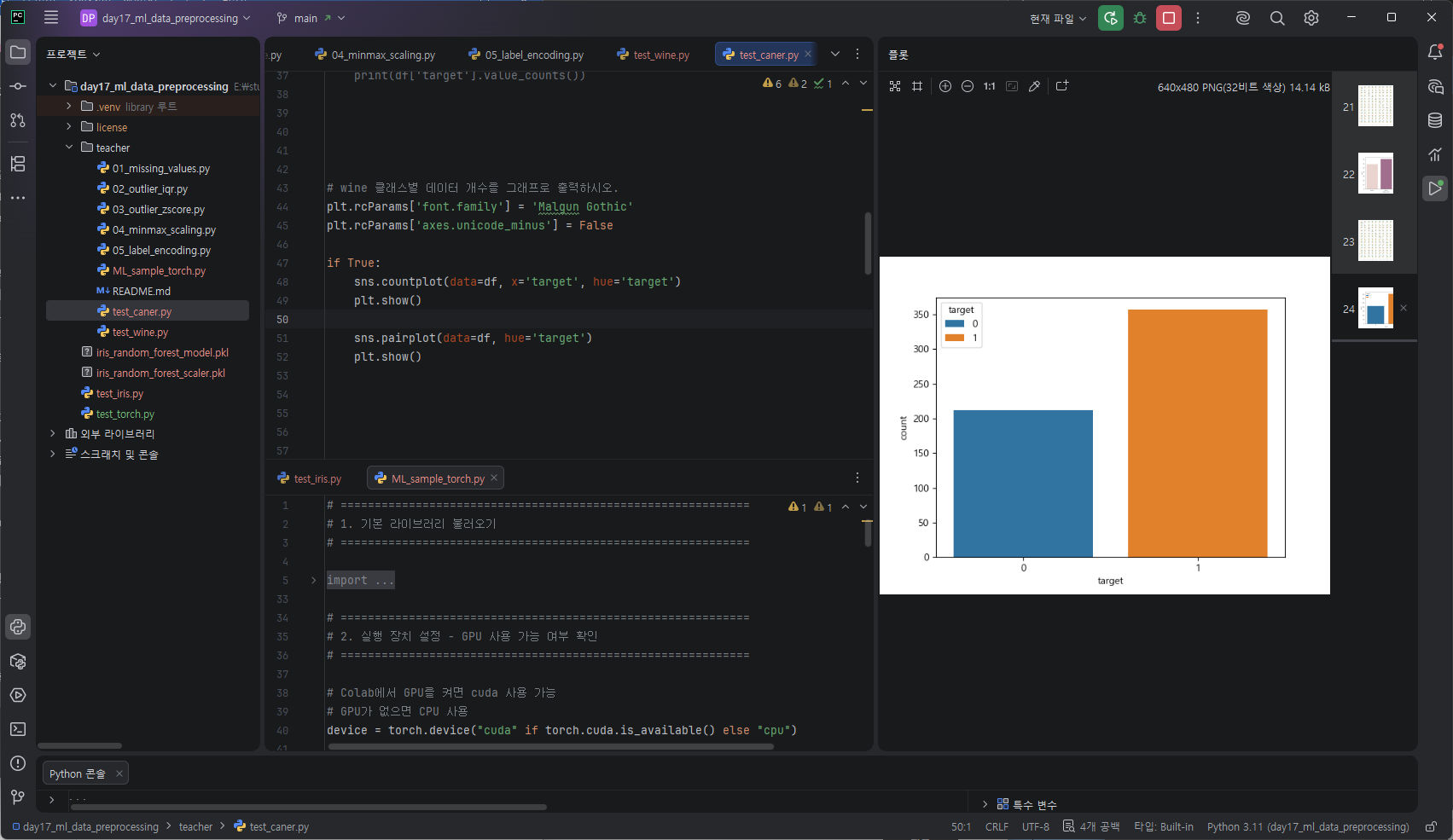Open the Notifications bell icon
Image resolution: width=1453 pixels, height=840 pixels.
[x=1435, y=52]
